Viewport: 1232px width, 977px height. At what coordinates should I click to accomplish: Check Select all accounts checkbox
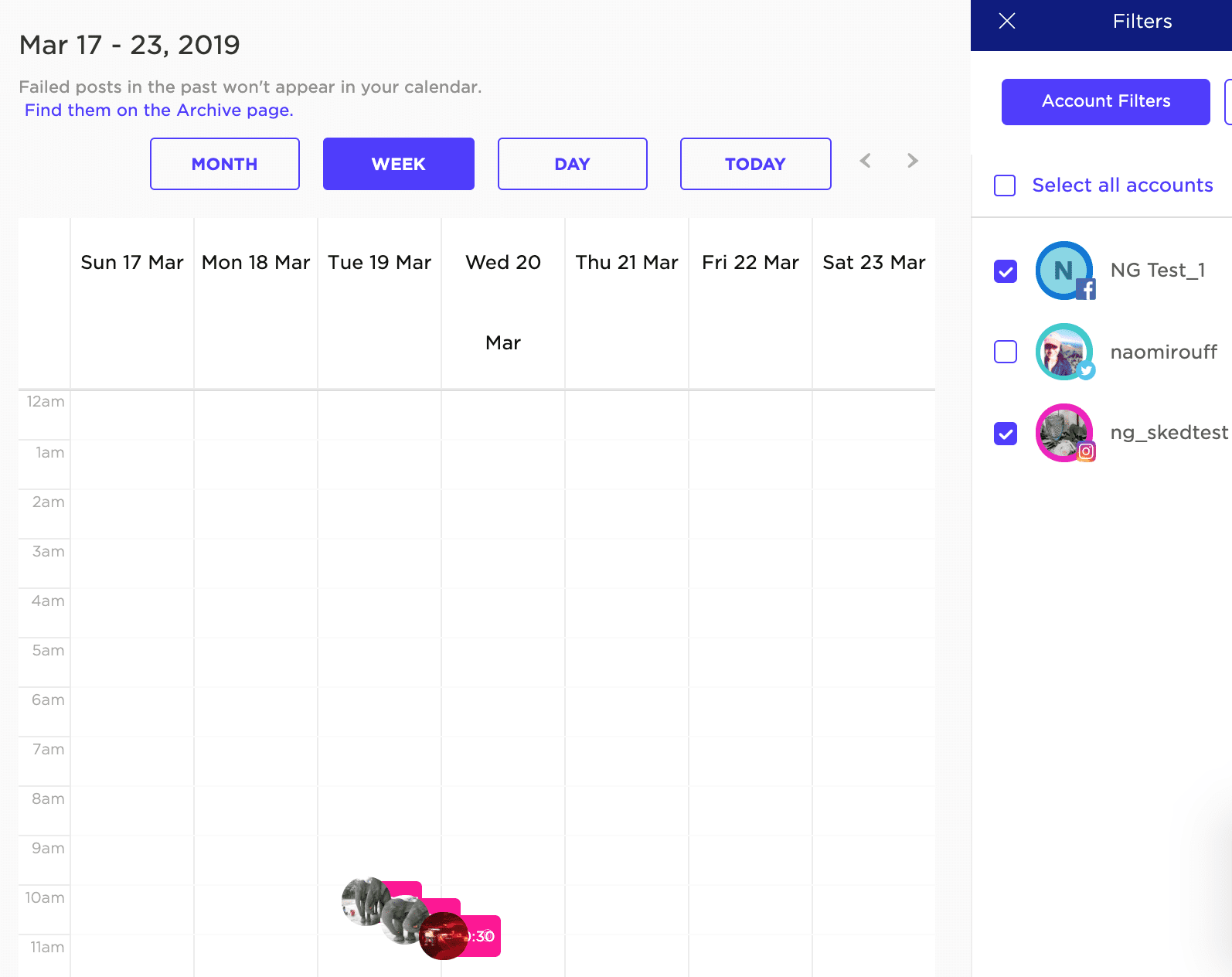1005,186
